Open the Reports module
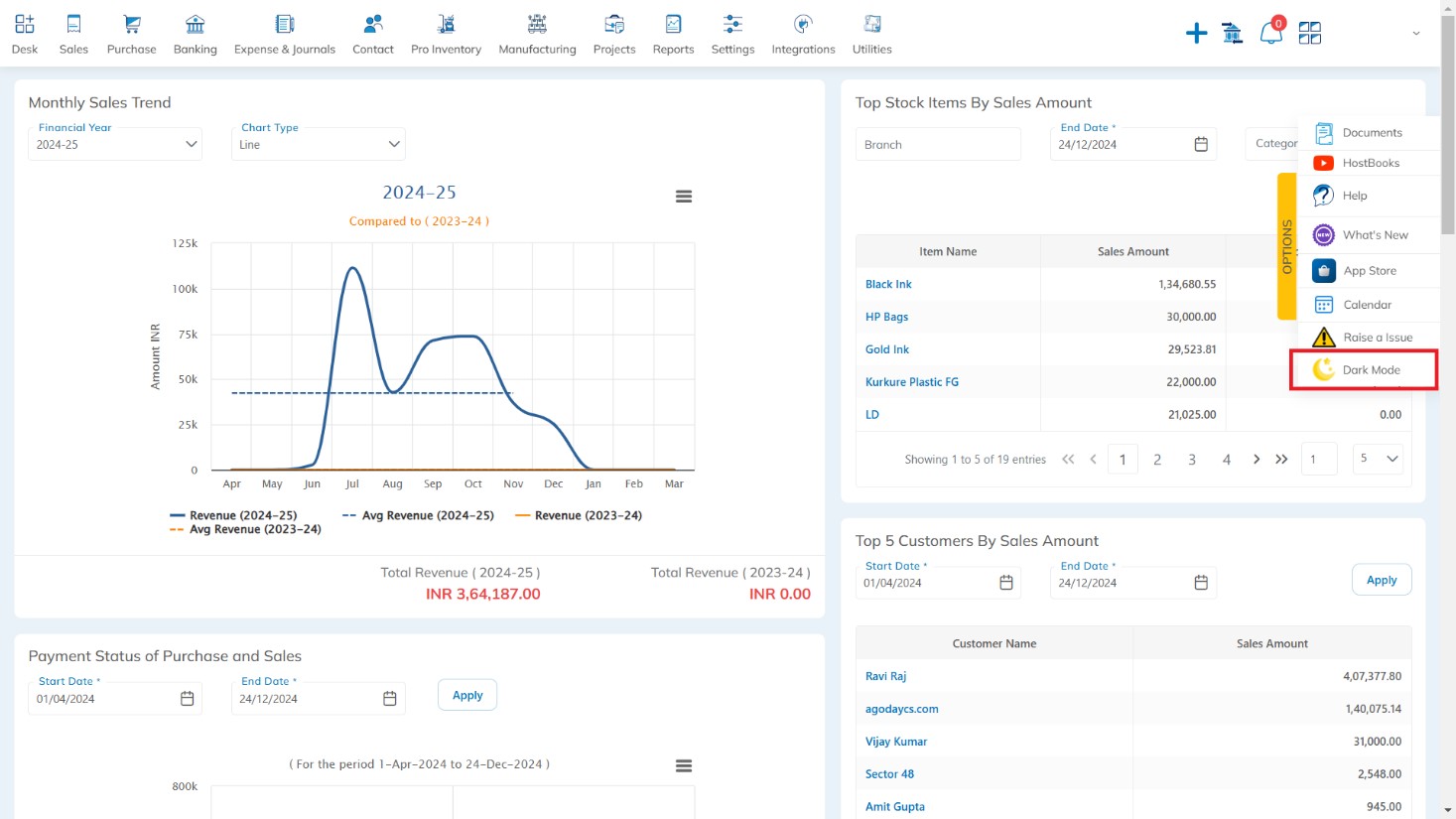This screenshot has height=819, width=1456. [674, 34]
